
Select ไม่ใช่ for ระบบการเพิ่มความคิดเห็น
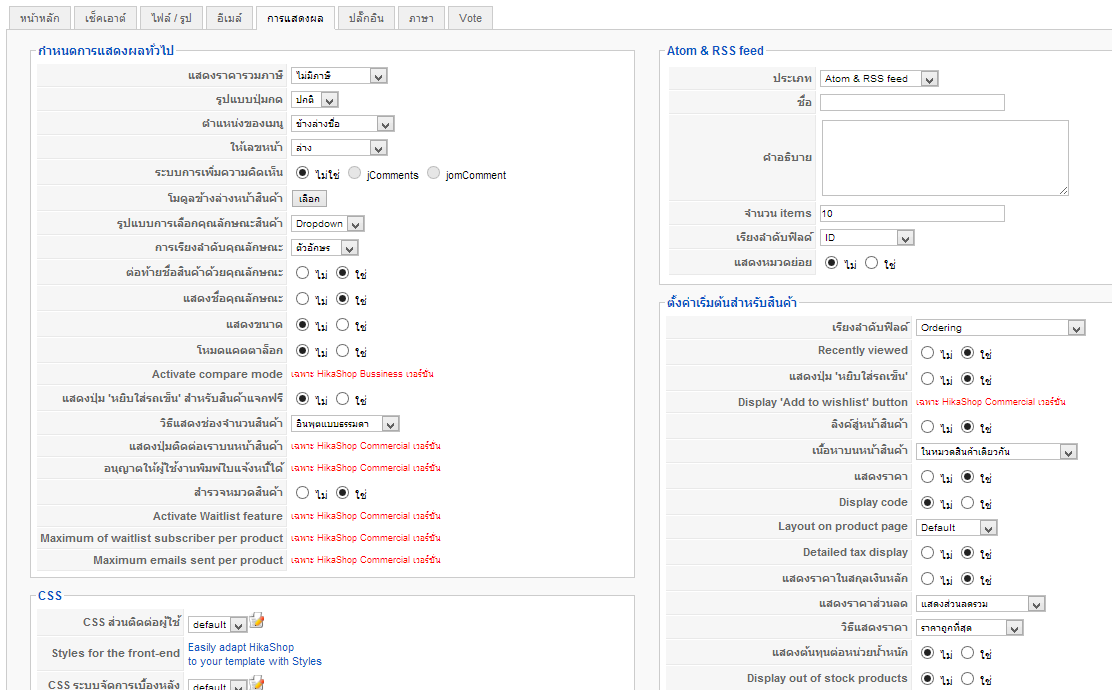[x=302, y=173]
